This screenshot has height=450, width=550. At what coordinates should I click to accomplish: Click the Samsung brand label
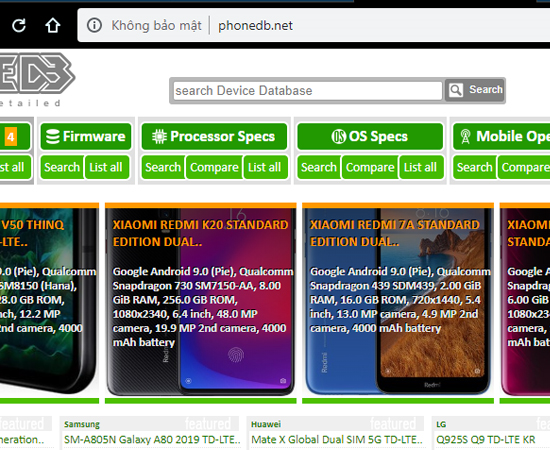[82, 424]
